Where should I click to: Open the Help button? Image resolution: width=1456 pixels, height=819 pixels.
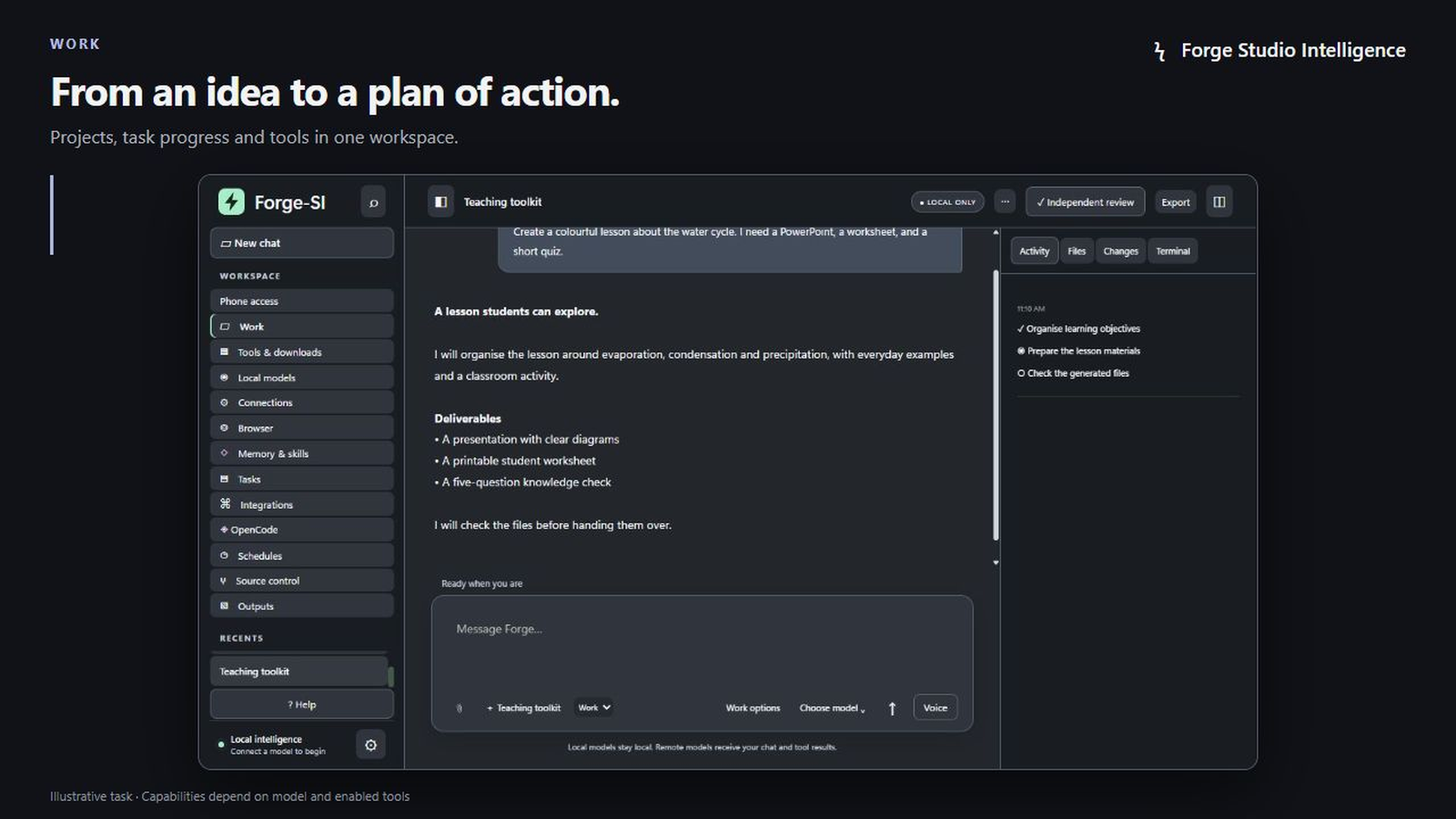[x=302, y=704]
